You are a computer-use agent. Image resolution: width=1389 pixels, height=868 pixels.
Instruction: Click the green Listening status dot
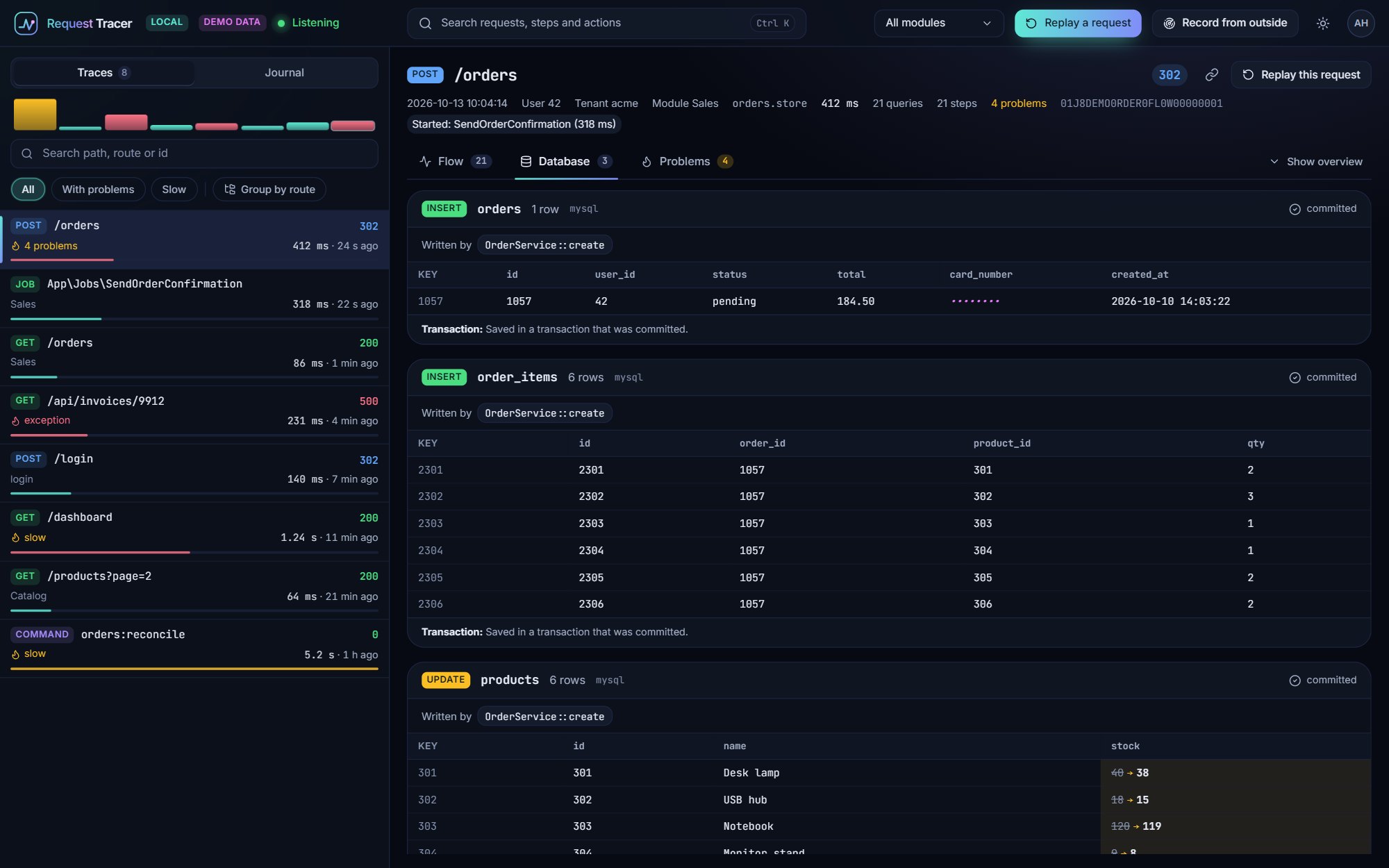coord(281,23)
